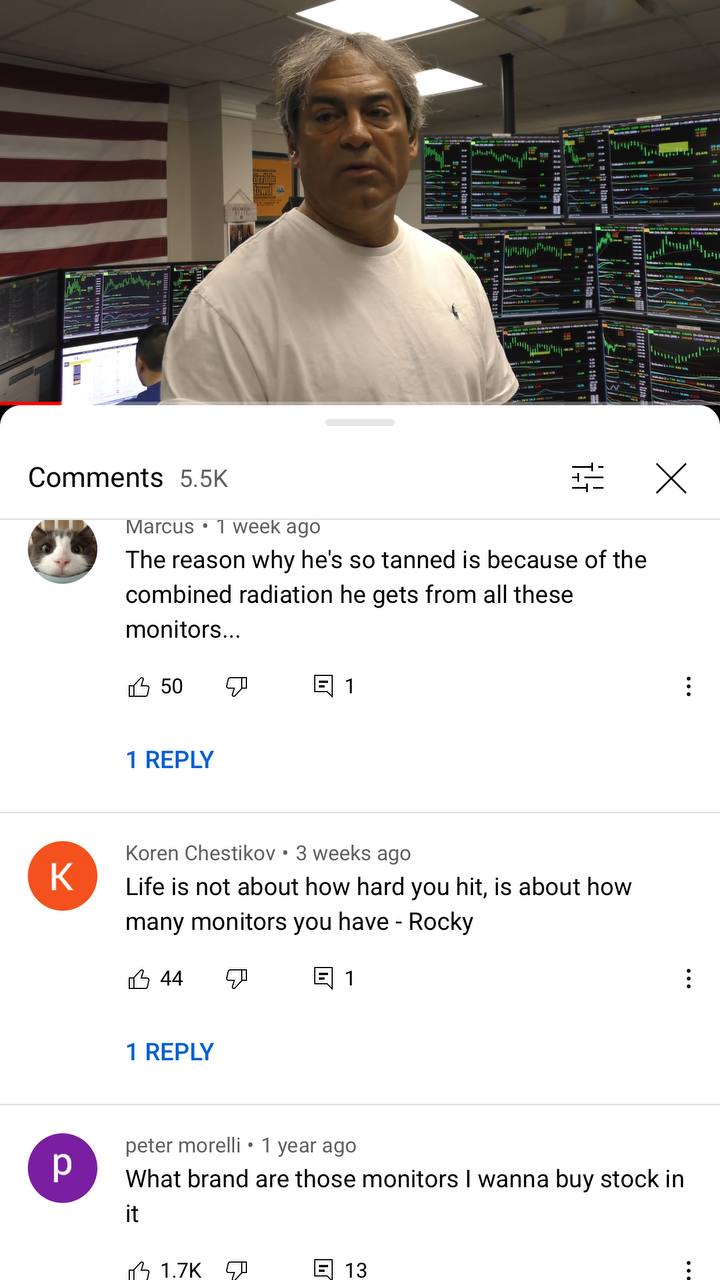The width and height of the screenshot is (720, 1280).
Task: Close the comments panel
Action: point(671,478)
